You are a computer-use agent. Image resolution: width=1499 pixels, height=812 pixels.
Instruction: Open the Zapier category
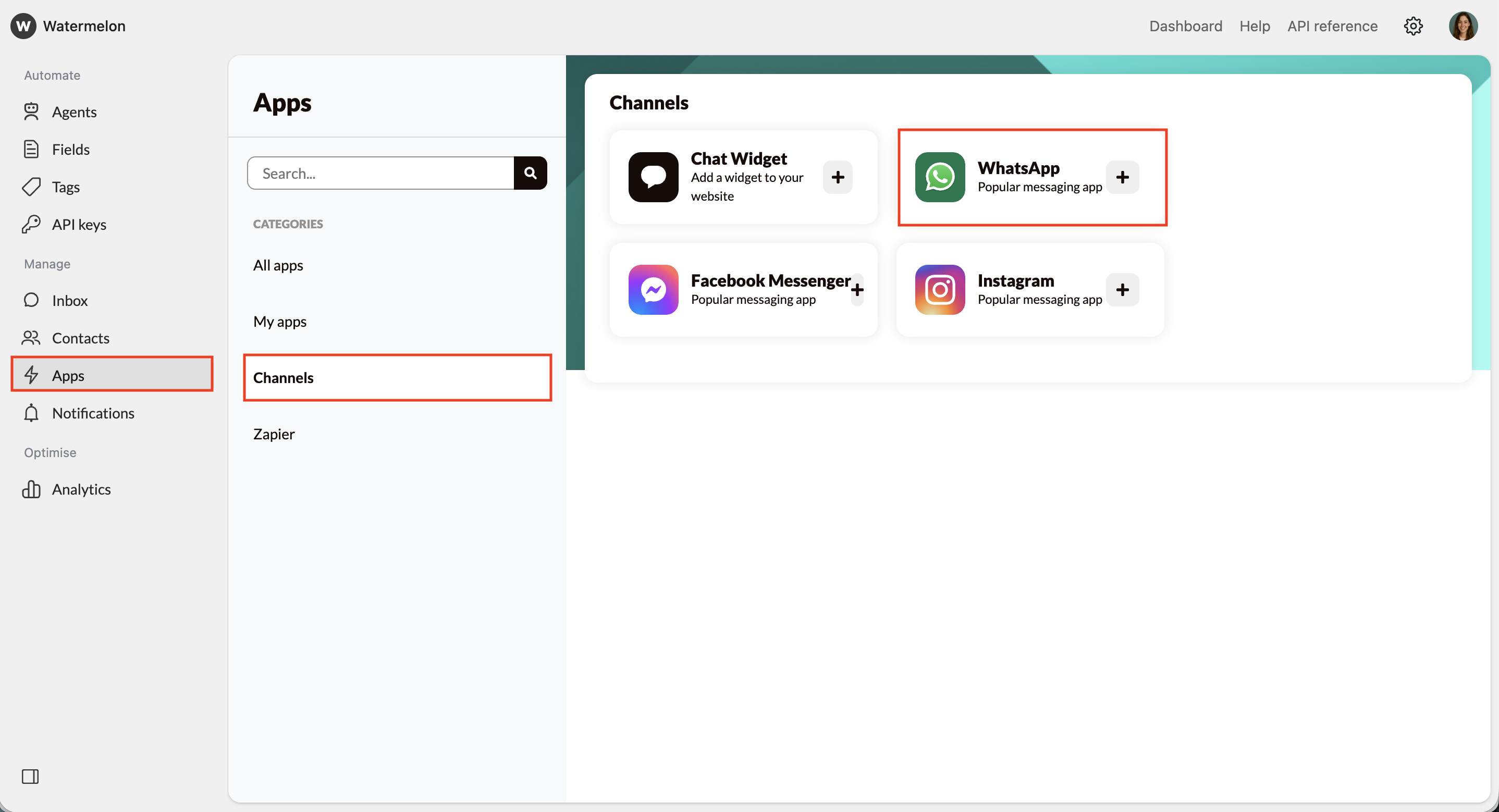[274, 434]
